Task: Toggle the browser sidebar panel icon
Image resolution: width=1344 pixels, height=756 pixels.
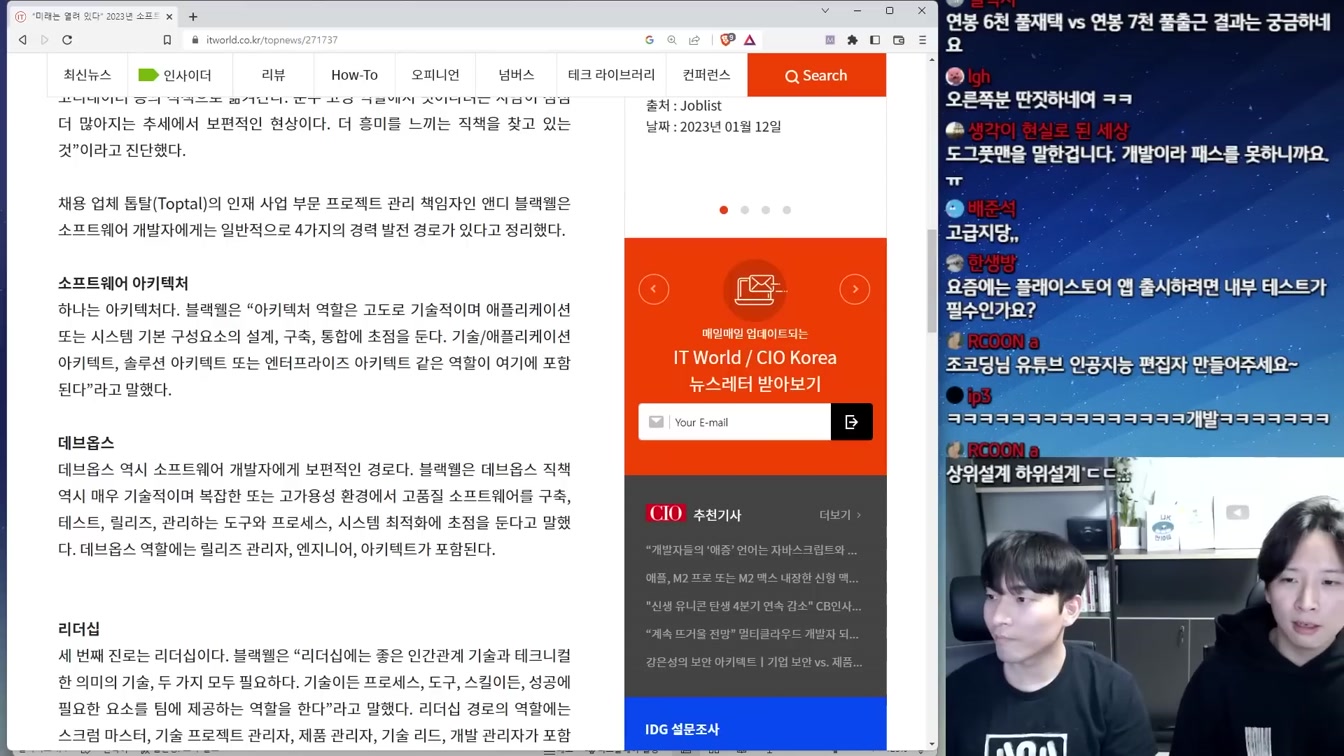Action: pos(875,40)
